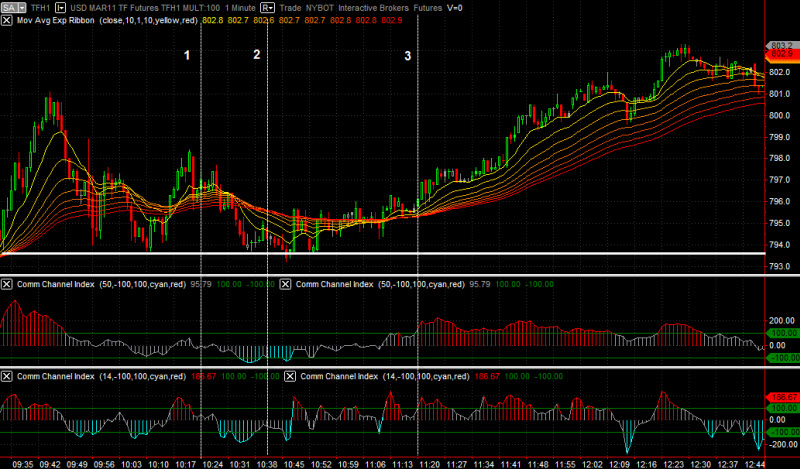Click vertical marker line labeled 1

click(202, 150)
